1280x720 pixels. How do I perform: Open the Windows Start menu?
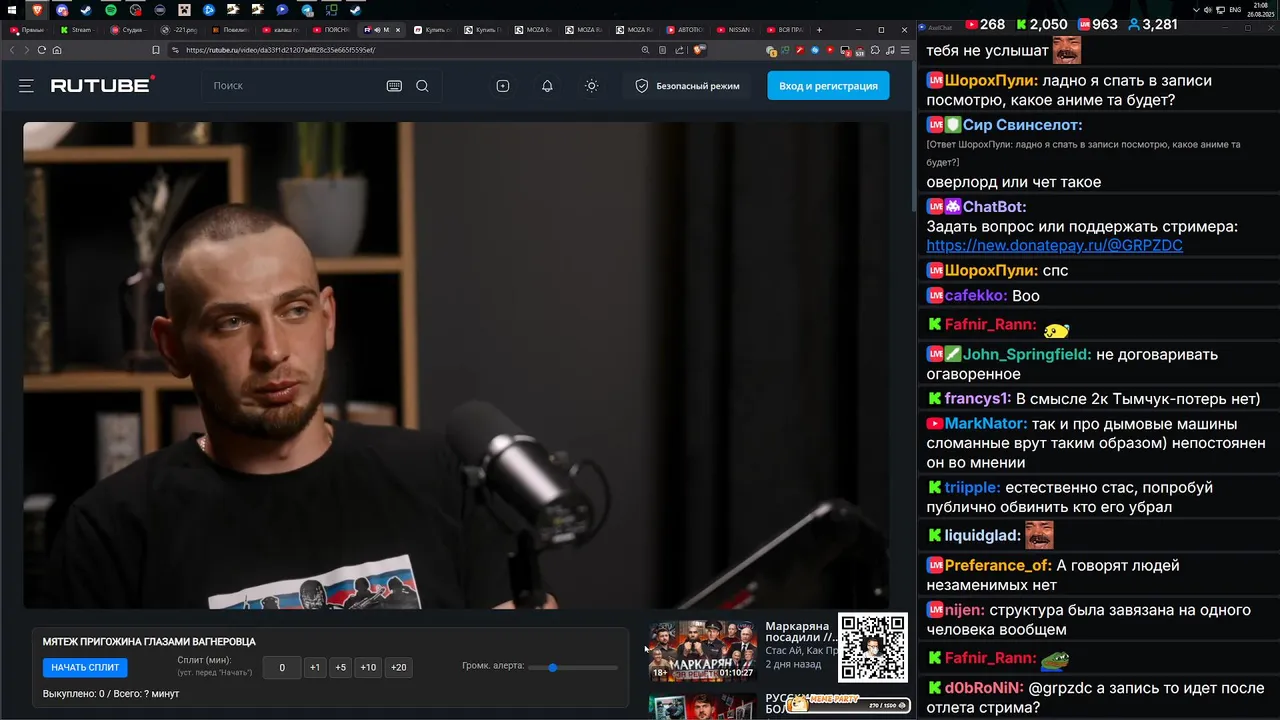click(12, 10)
